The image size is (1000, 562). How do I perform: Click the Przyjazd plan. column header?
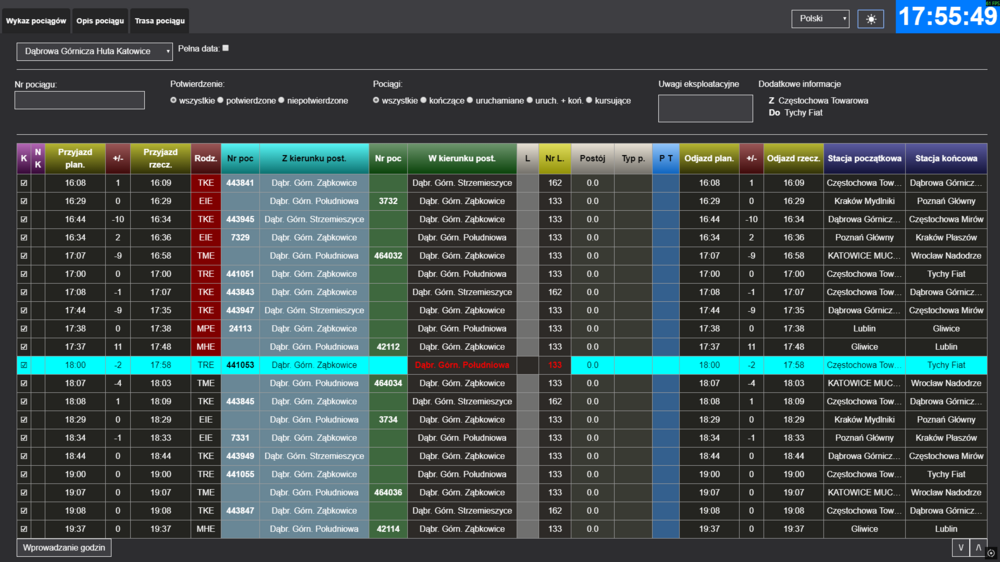pos(74,158)
